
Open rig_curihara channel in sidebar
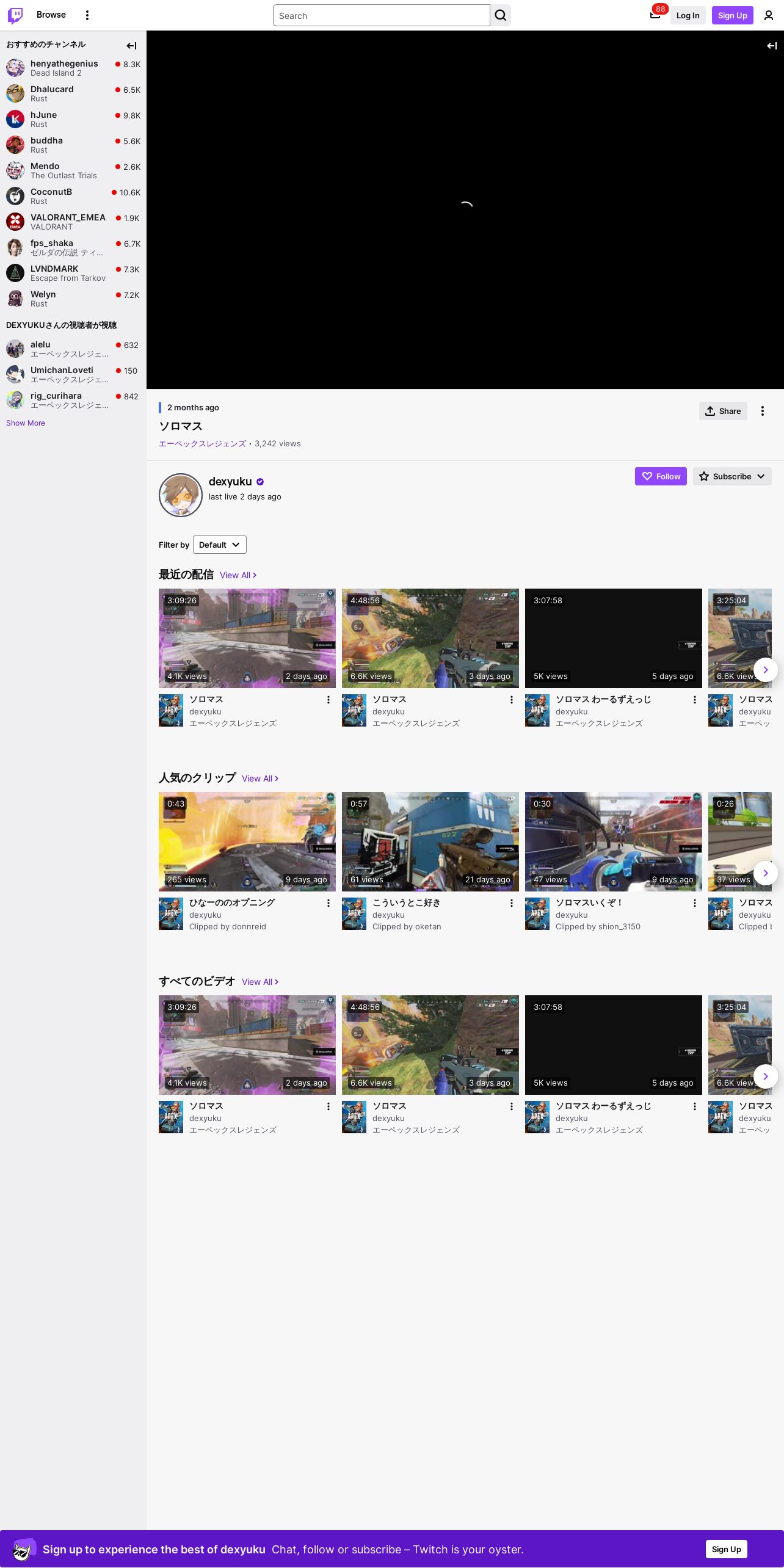(x=73, y=400)
